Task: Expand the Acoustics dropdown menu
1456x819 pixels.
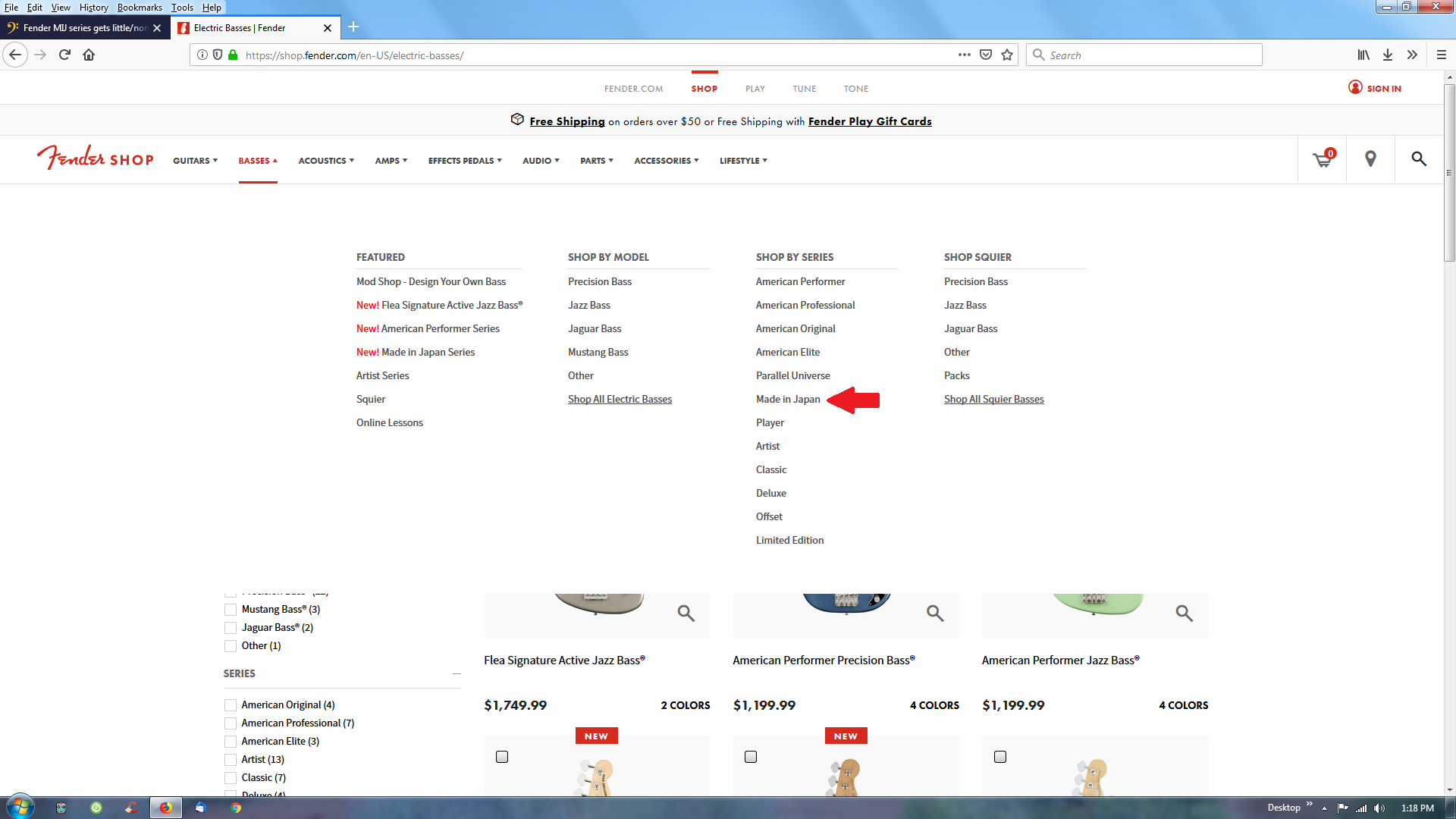Action: [326, 161]
